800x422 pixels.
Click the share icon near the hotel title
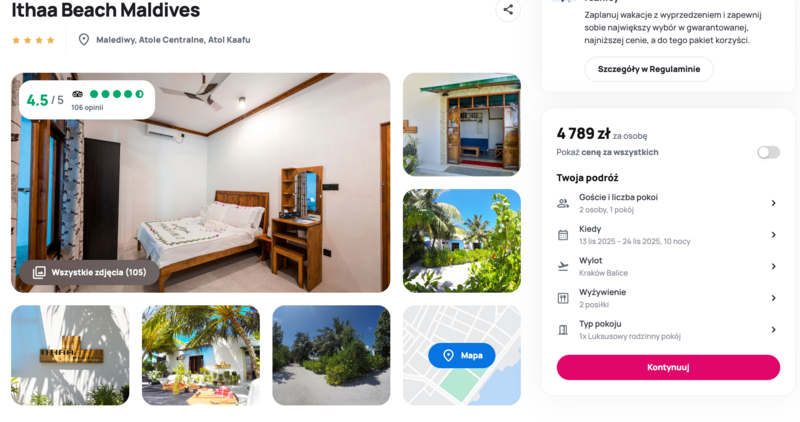point(508,10)
